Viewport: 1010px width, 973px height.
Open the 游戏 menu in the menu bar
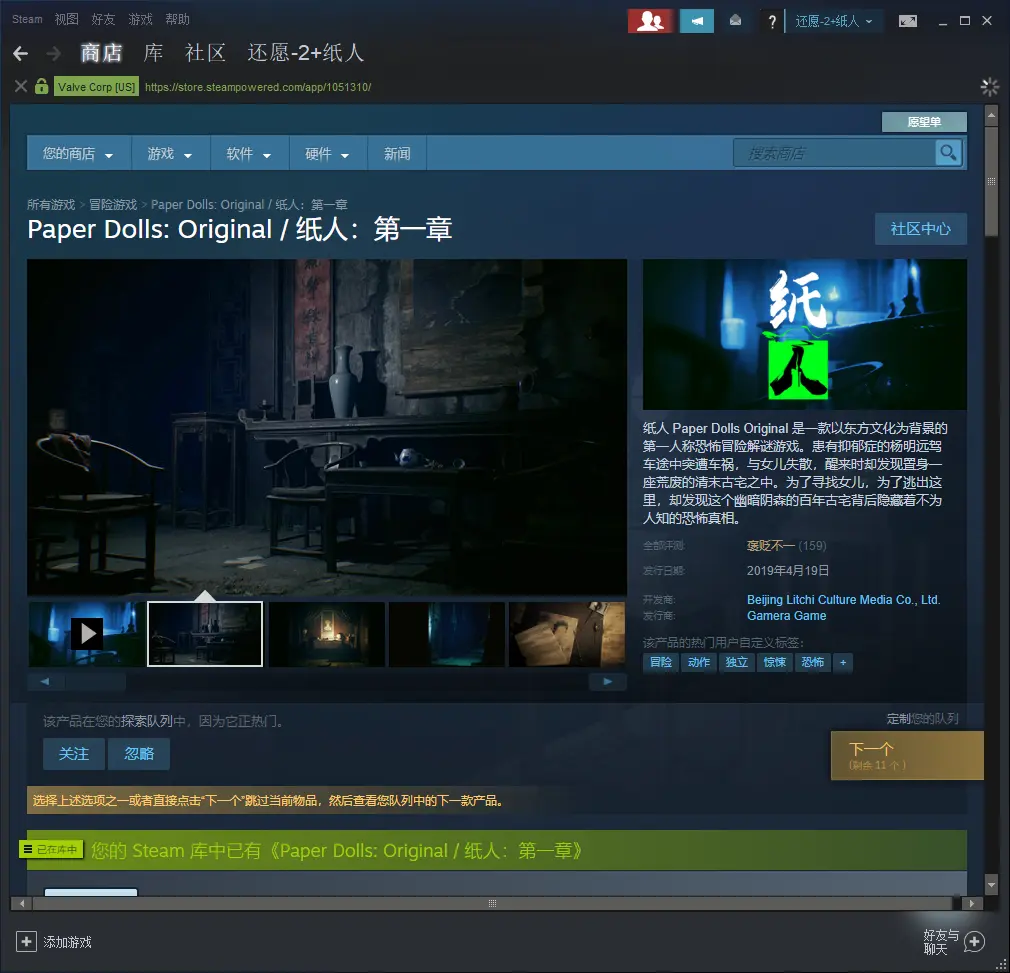tap(140, 19)
